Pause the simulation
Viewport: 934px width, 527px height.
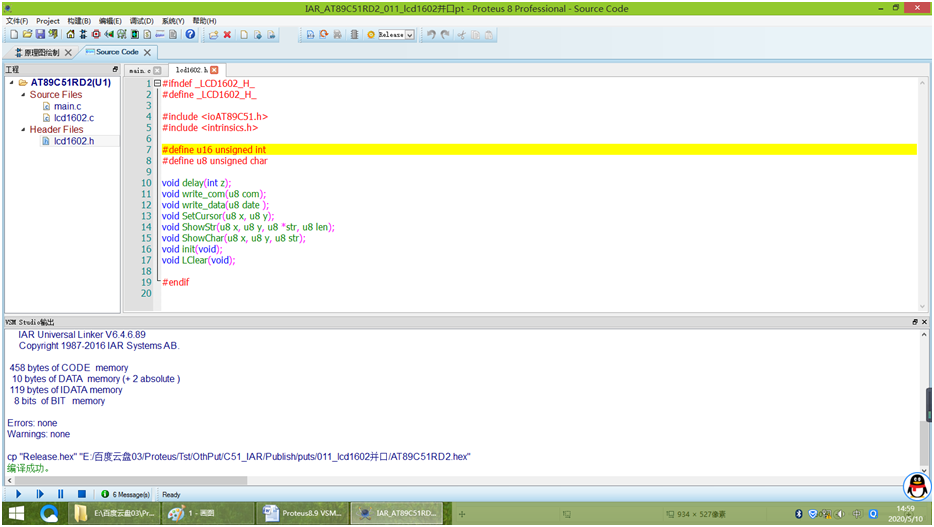click(60, 494)
